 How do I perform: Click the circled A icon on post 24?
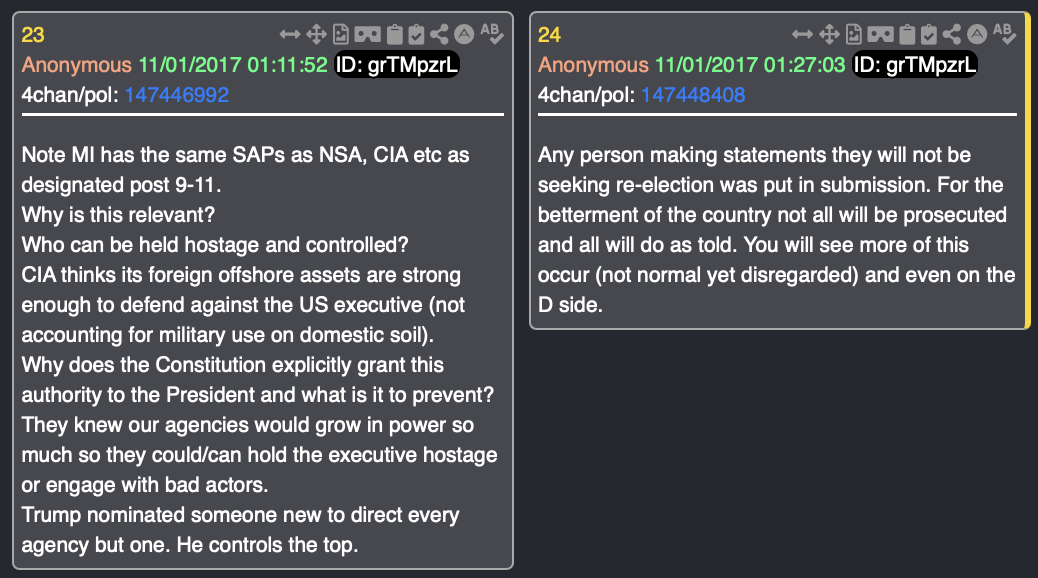coord(977,34)
